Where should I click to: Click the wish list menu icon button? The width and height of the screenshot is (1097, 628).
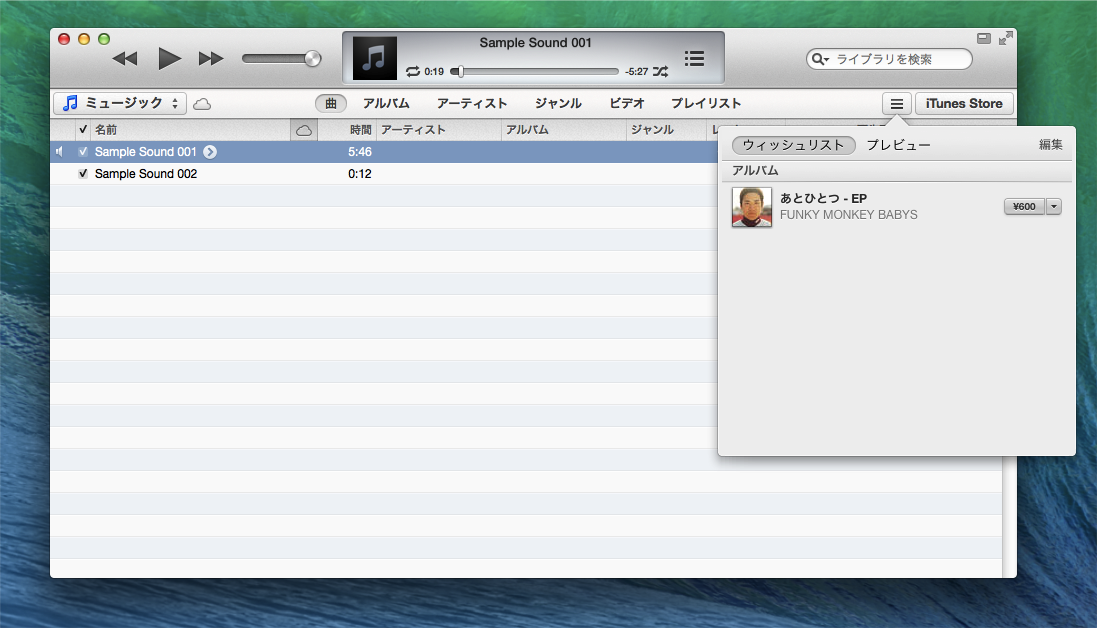click(x=896, y=104)
